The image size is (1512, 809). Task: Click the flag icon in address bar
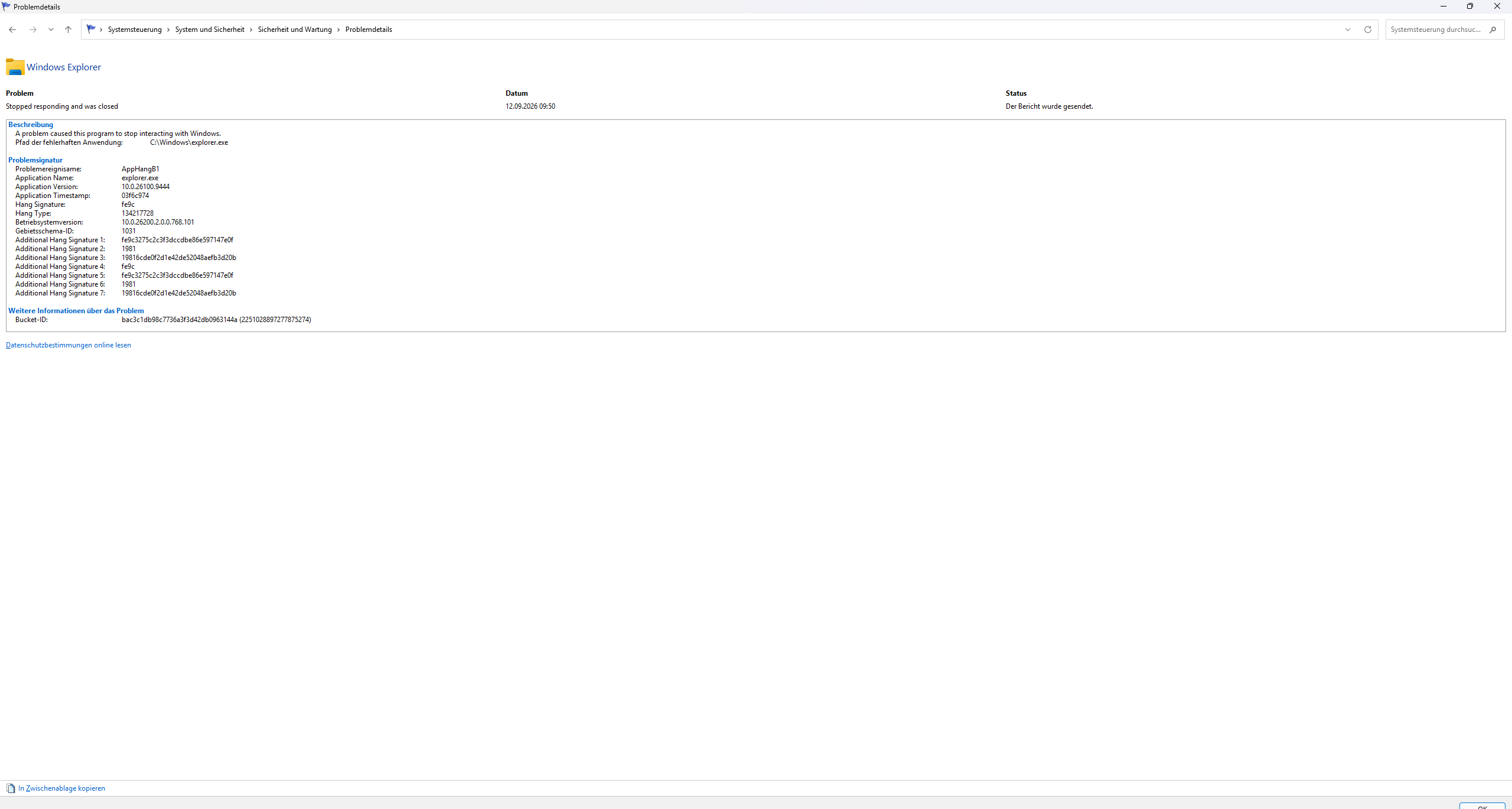pos(91,29)
